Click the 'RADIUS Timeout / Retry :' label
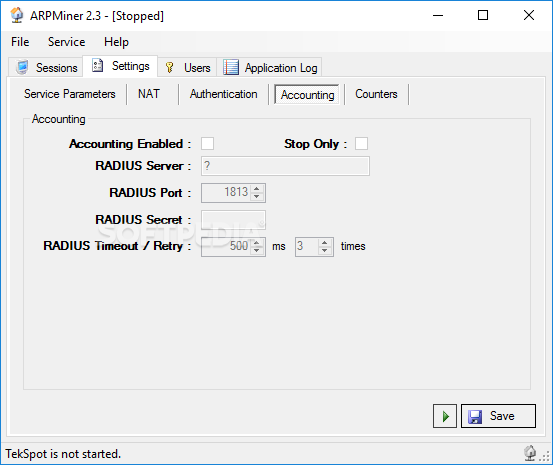This screenshot has width=553, height=465. pyautogui.click(x=117, y=246)
